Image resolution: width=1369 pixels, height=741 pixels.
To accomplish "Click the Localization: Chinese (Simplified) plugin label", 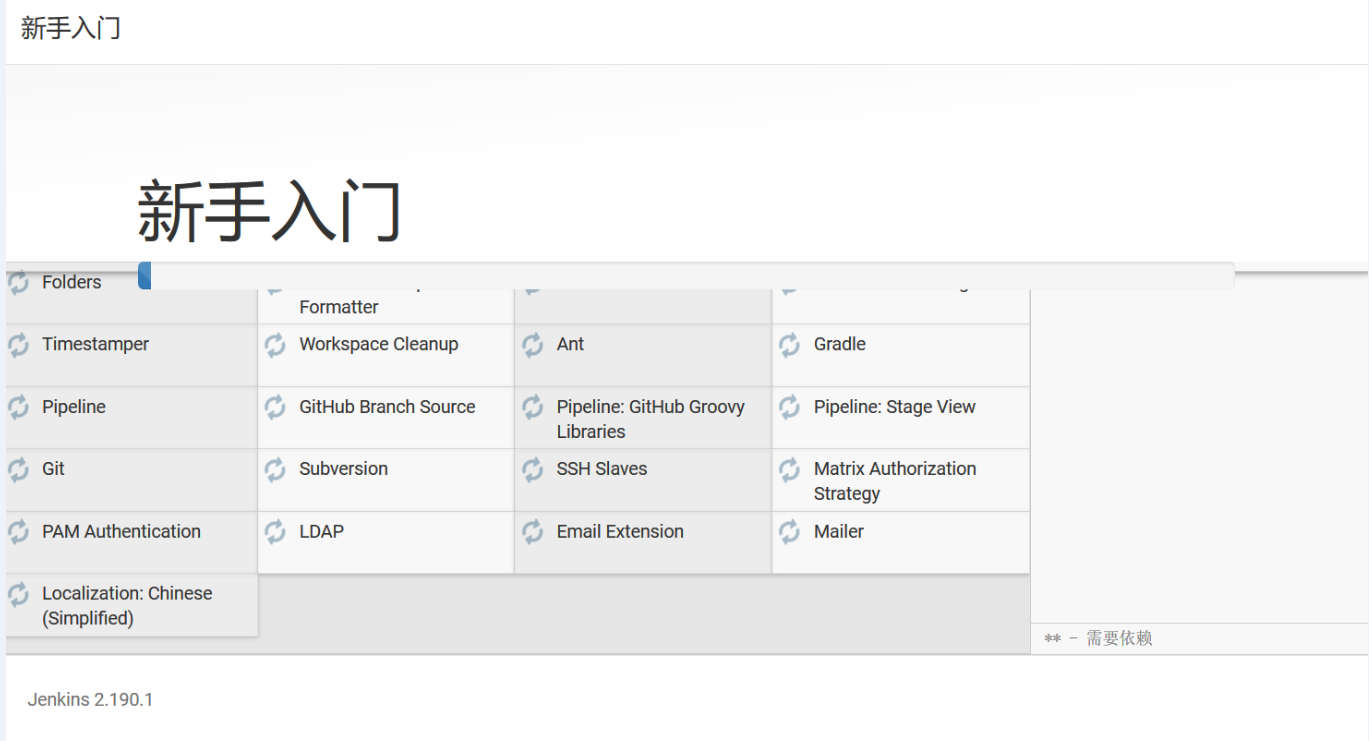I will [127, 606].
